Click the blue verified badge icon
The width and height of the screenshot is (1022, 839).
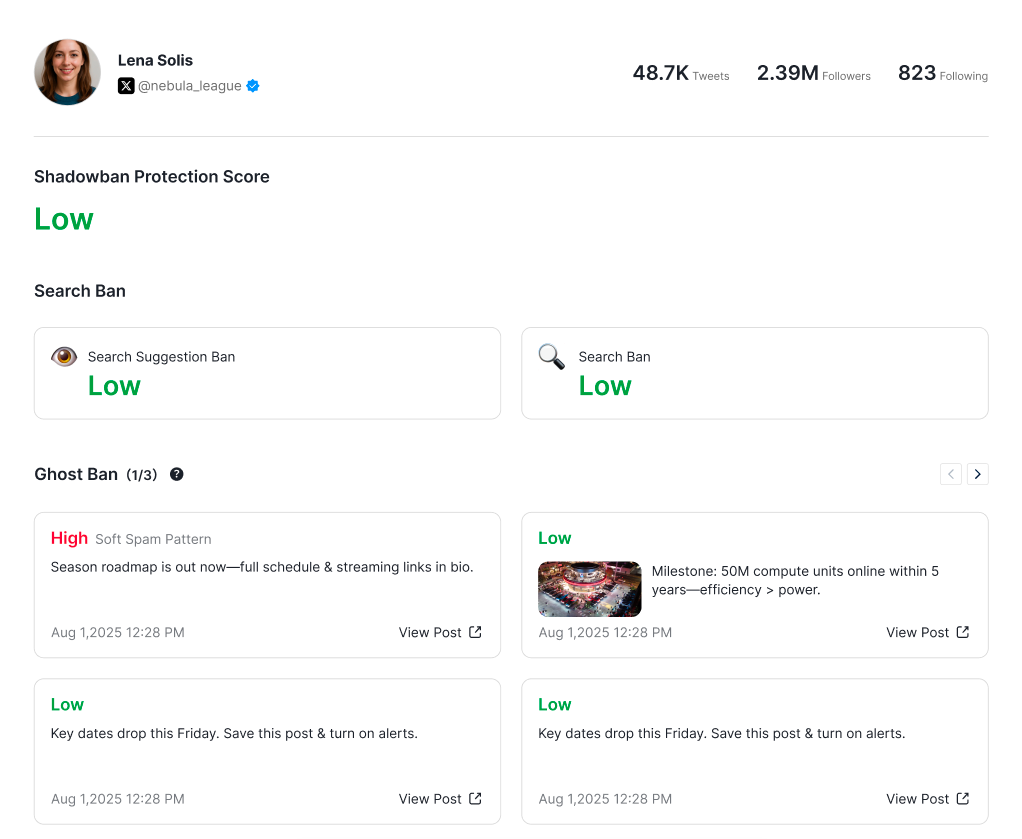click(253, 86)
